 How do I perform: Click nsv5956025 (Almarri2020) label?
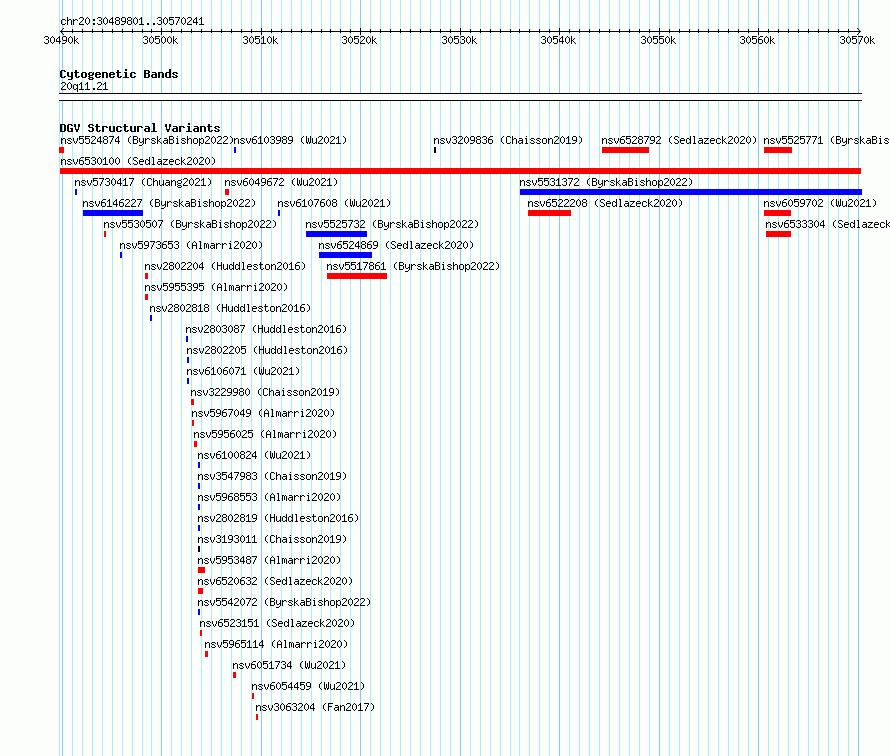click(265, 434)
